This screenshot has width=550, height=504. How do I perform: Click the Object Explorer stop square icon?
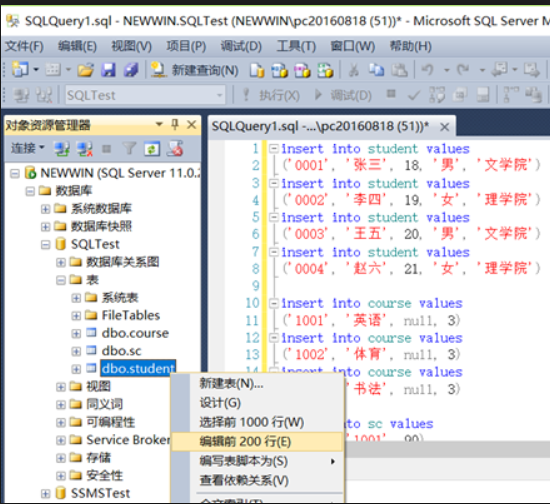pyautogui.click(x=106, y=149)
